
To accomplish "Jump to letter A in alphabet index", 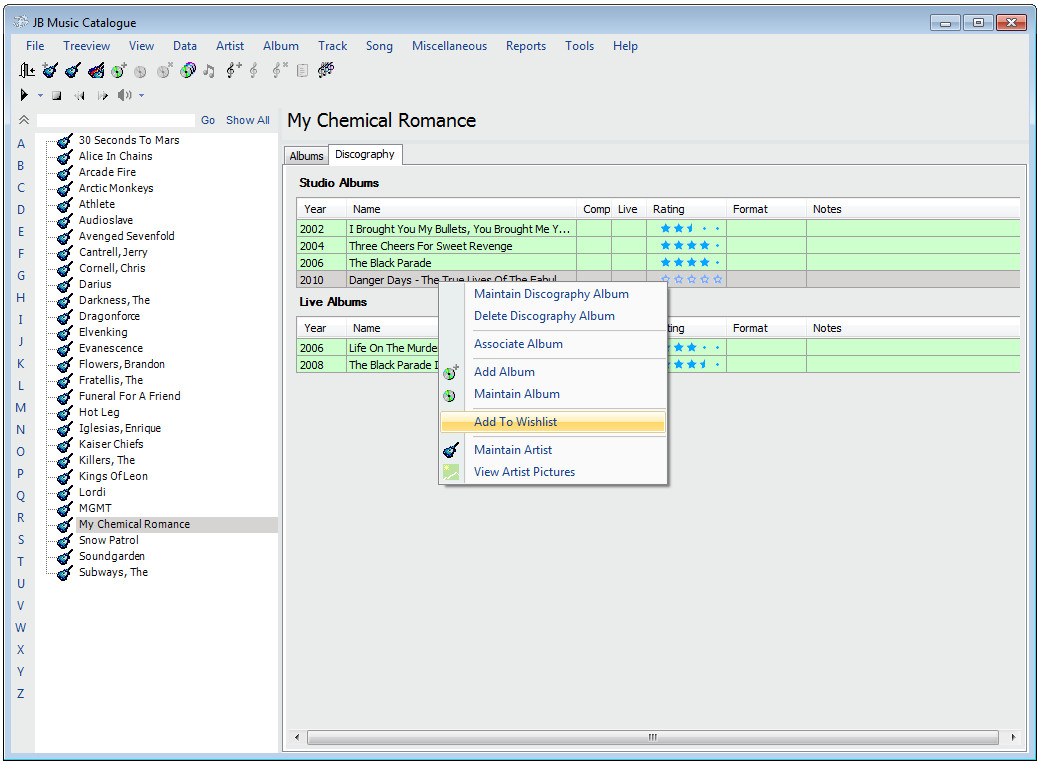I will [x=21, y=144].
